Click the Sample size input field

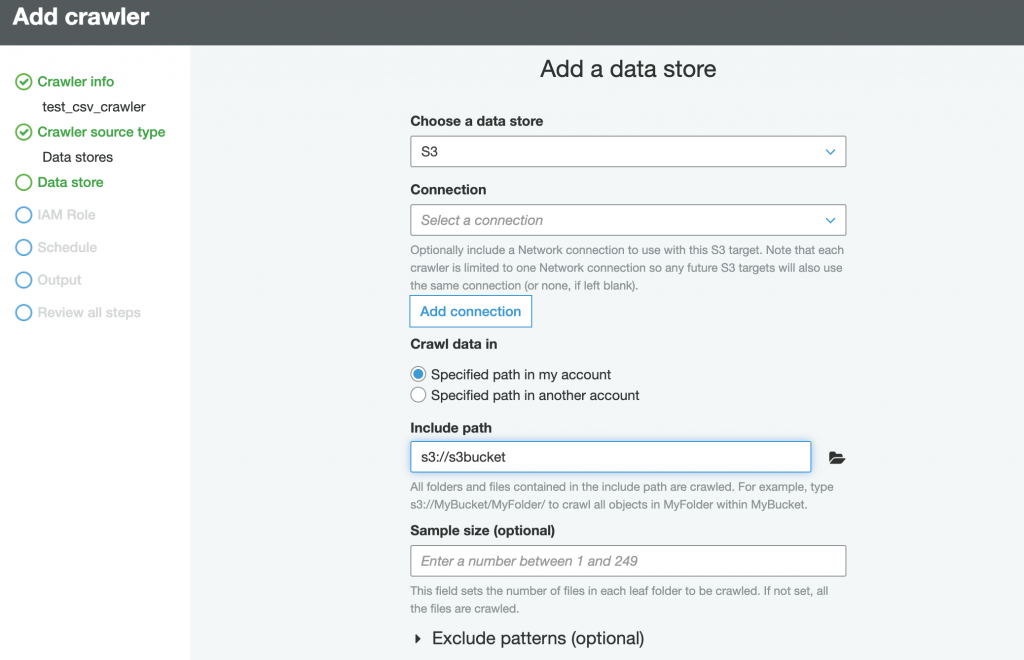point(628,561)
